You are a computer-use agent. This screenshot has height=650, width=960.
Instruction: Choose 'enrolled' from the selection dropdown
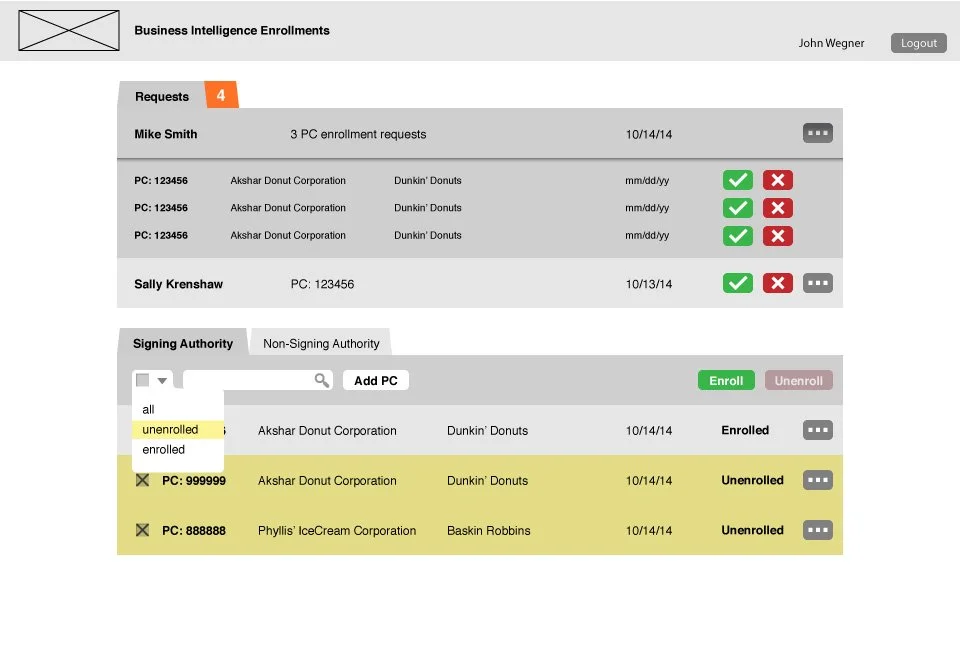pyautogui.click(x=163, y=450)
